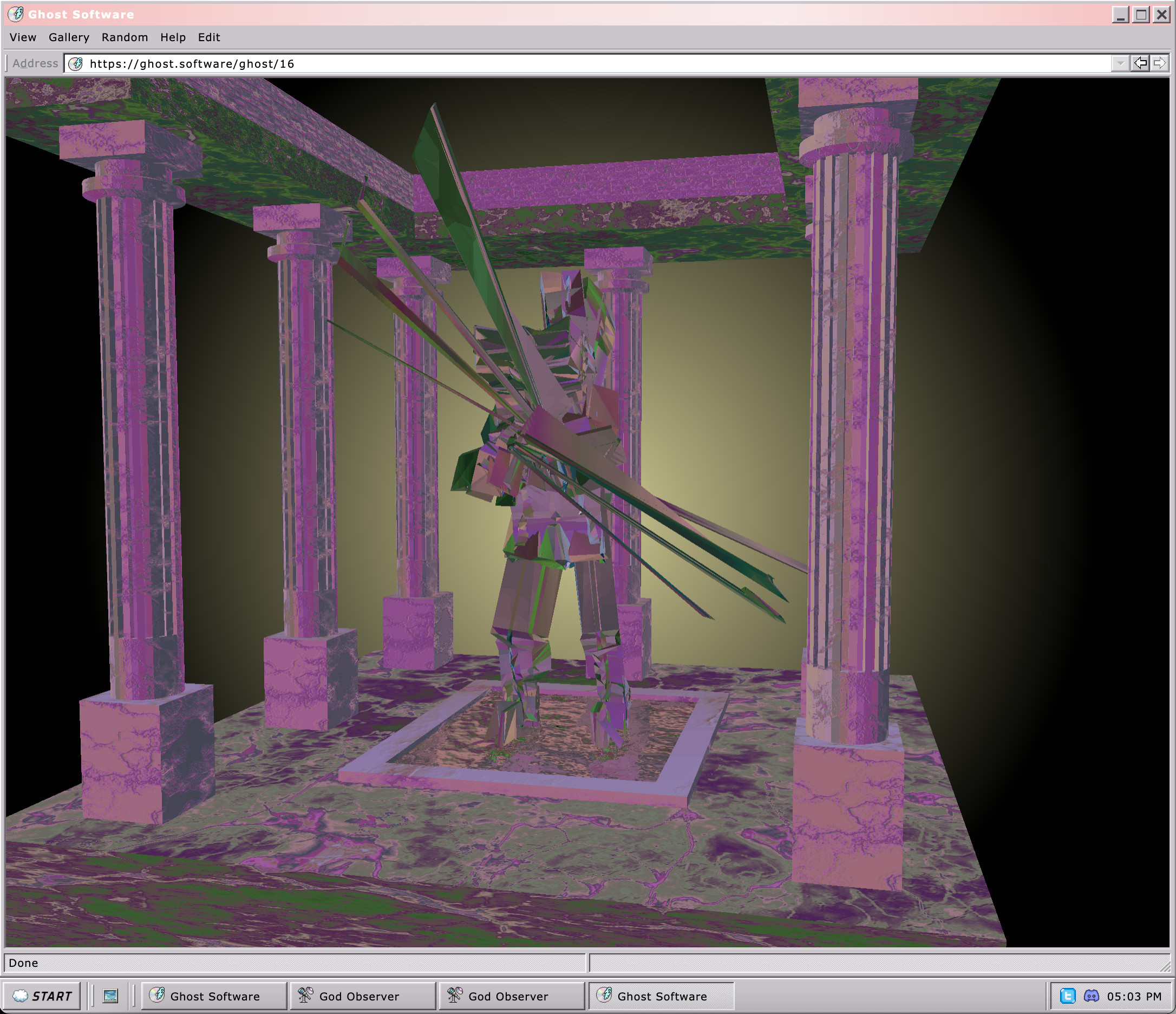Screen dimensions: 1176x1014
Task: Click the show desktop icon in taskbar
Action: click(x=110, y=996)
